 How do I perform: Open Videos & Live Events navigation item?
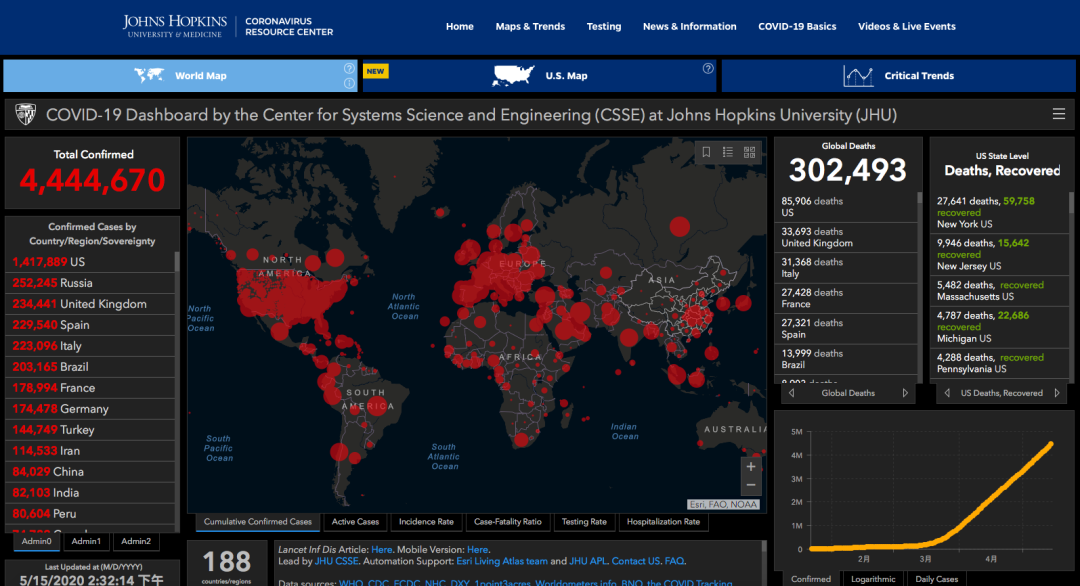906,26
